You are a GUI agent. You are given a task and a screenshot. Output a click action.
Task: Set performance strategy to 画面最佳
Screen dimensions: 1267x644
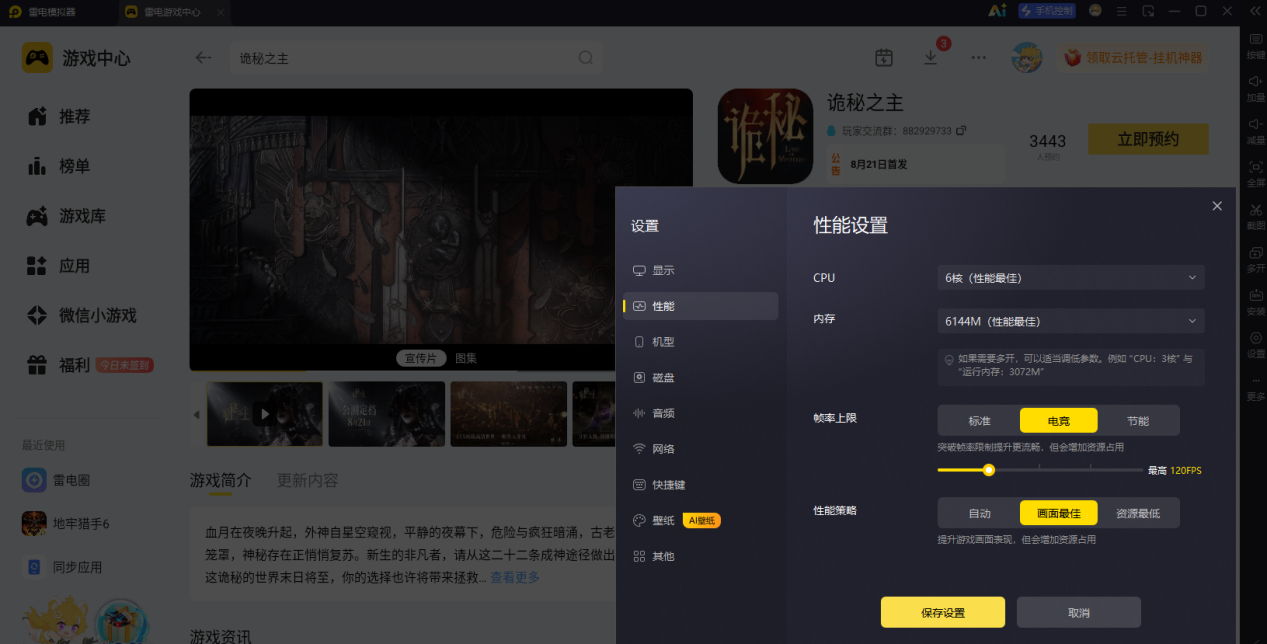pos(1058,513)
